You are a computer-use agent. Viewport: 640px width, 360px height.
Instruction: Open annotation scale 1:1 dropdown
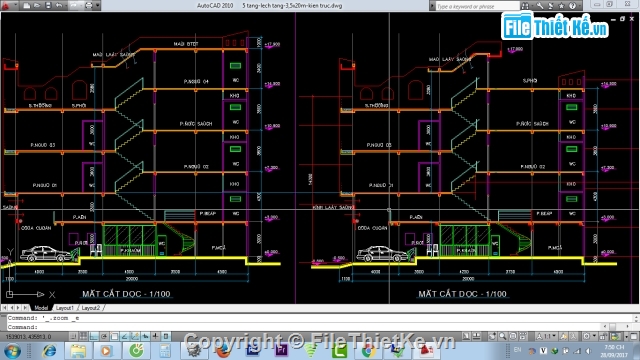tap(545, 336)
